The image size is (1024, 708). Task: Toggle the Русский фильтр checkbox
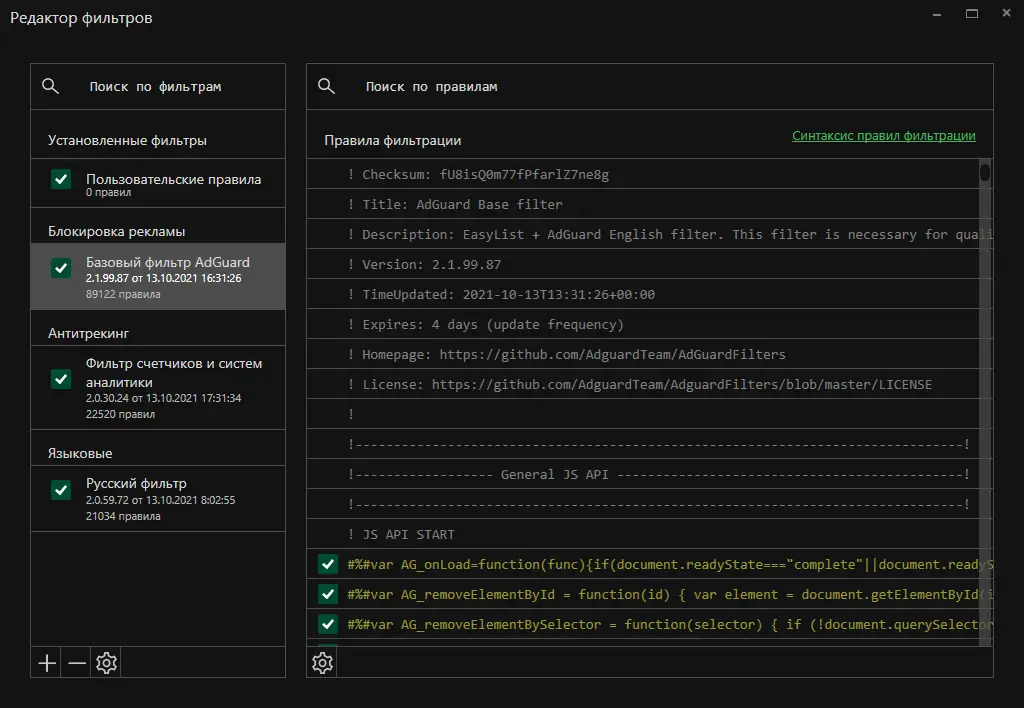click(61, 490)
